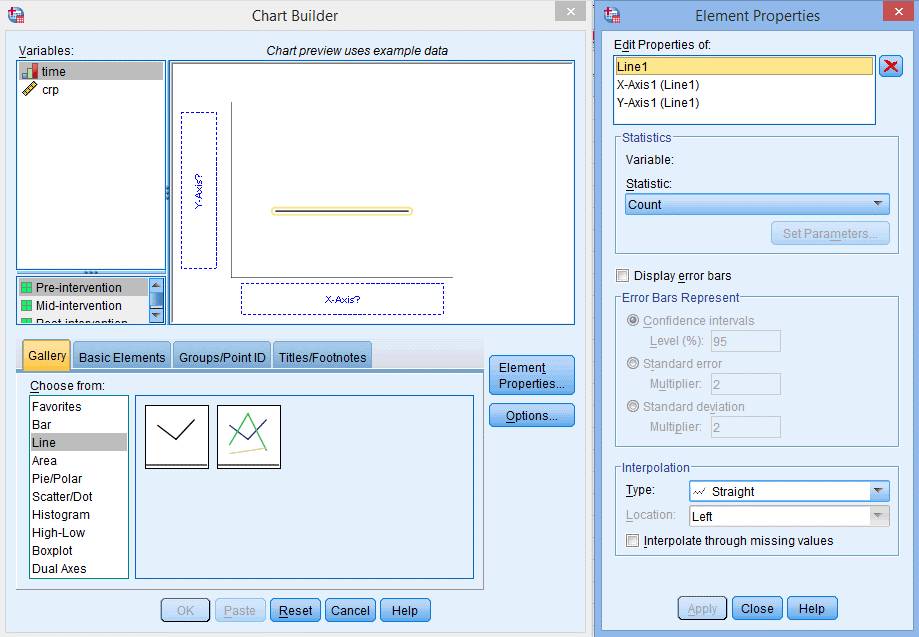Open chart Options dialog

532,415
